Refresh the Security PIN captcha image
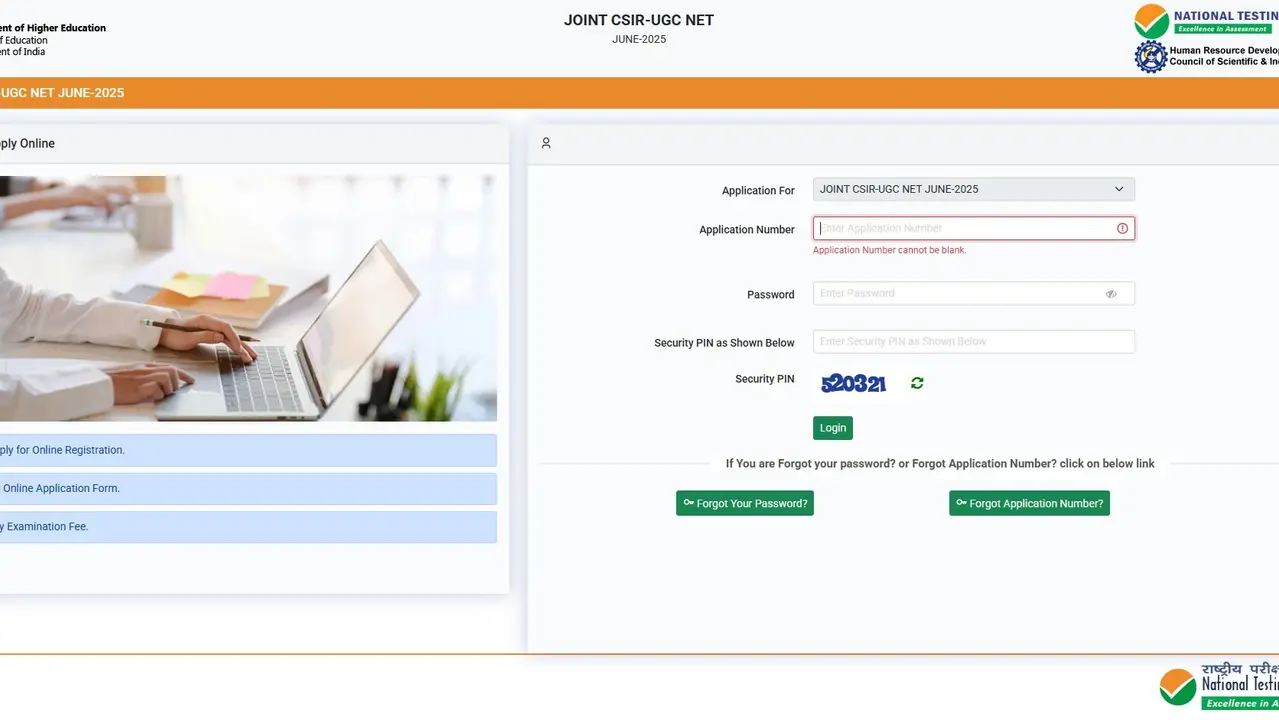The image size is (1279, 720). click(916, 382)
